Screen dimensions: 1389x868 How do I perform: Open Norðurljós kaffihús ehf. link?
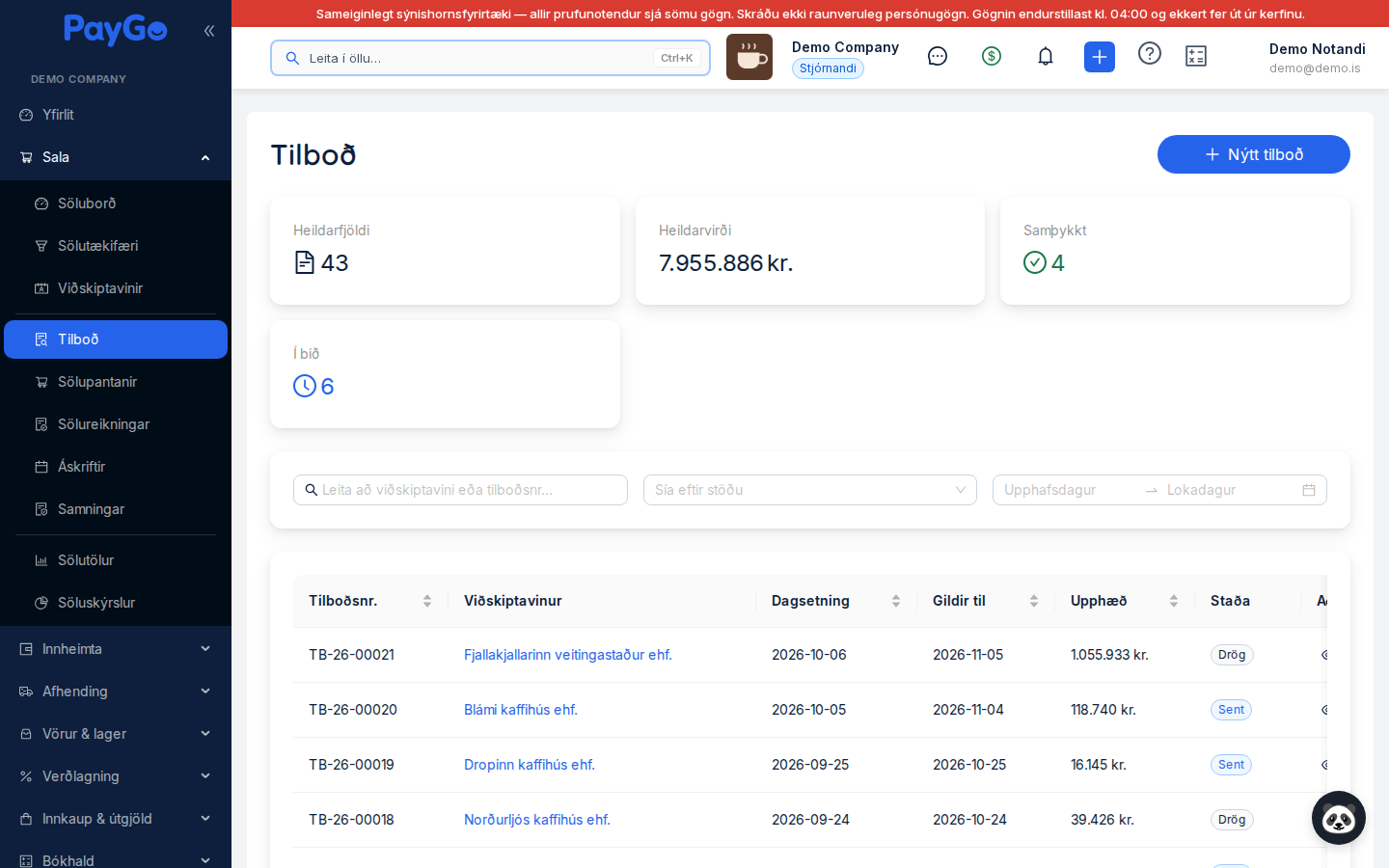537,820
